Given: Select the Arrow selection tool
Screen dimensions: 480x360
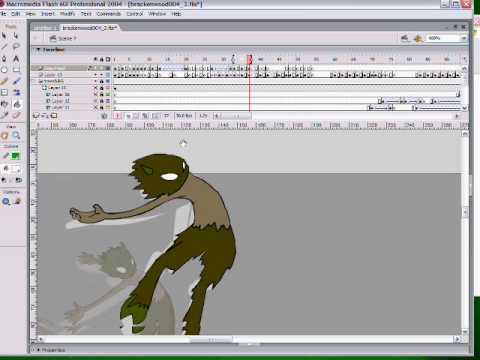Looking at the screenshot, I should coord(4,36).
